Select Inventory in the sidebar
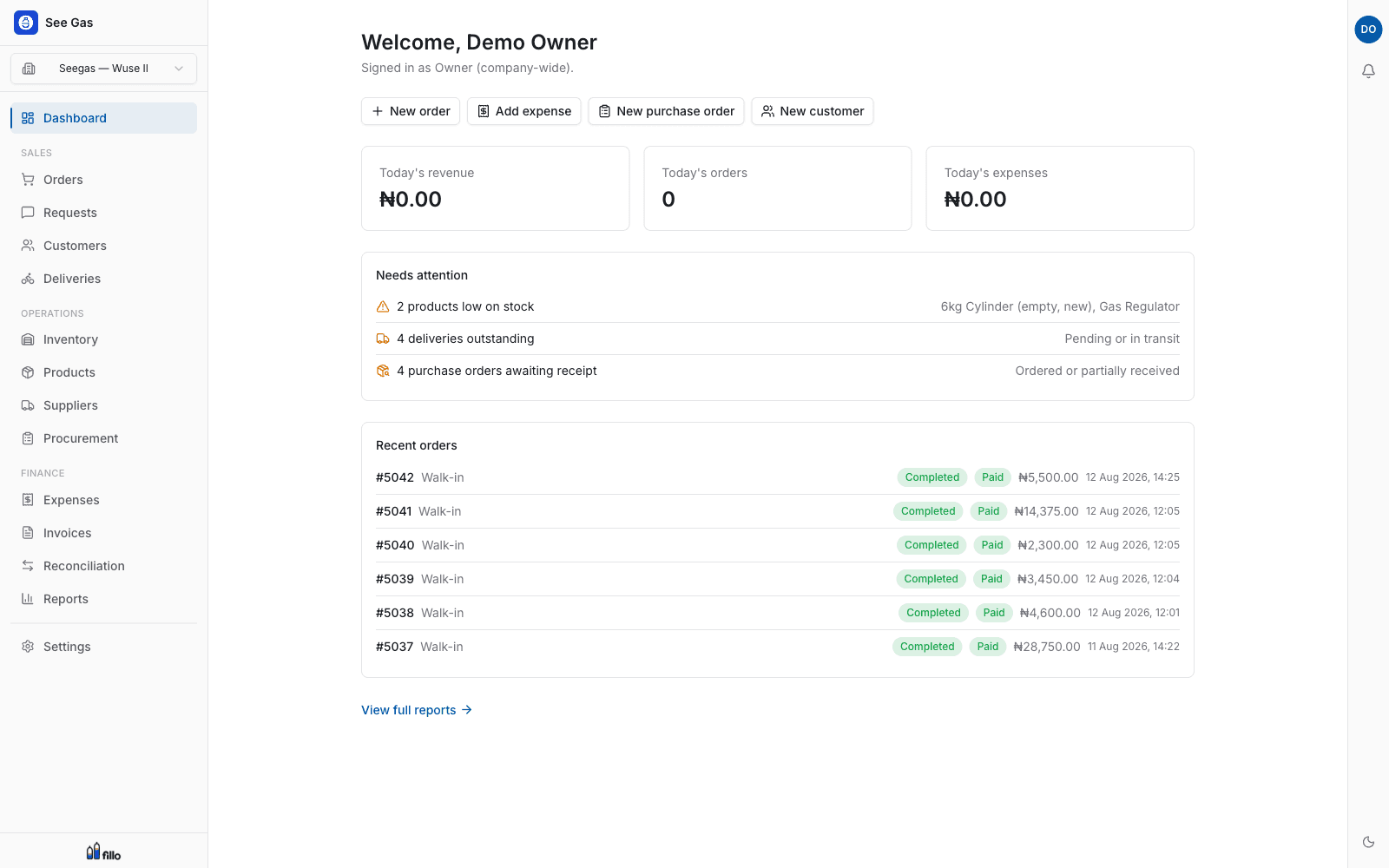 tap(103, 339)
